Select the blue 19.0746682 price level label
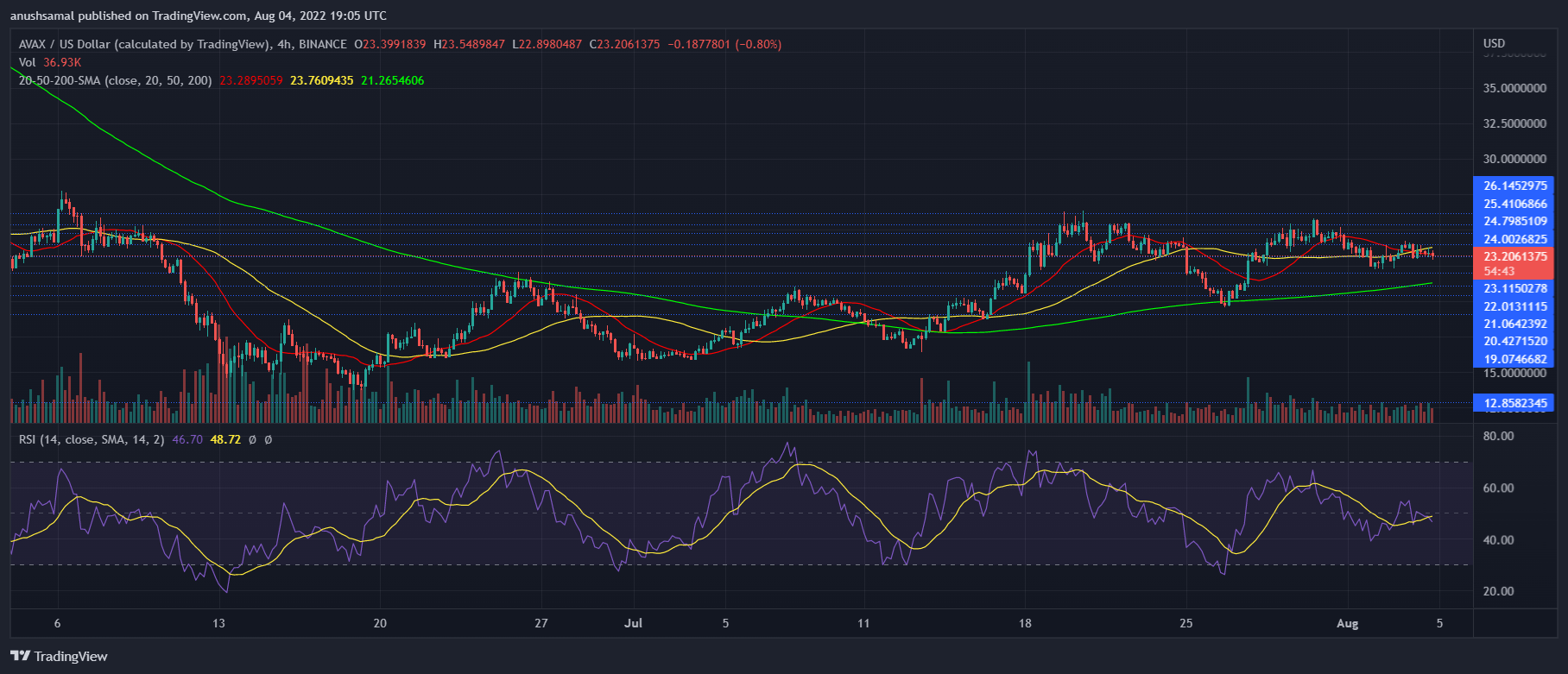Screen dimensions: 1568x674 click(1514, 359)
